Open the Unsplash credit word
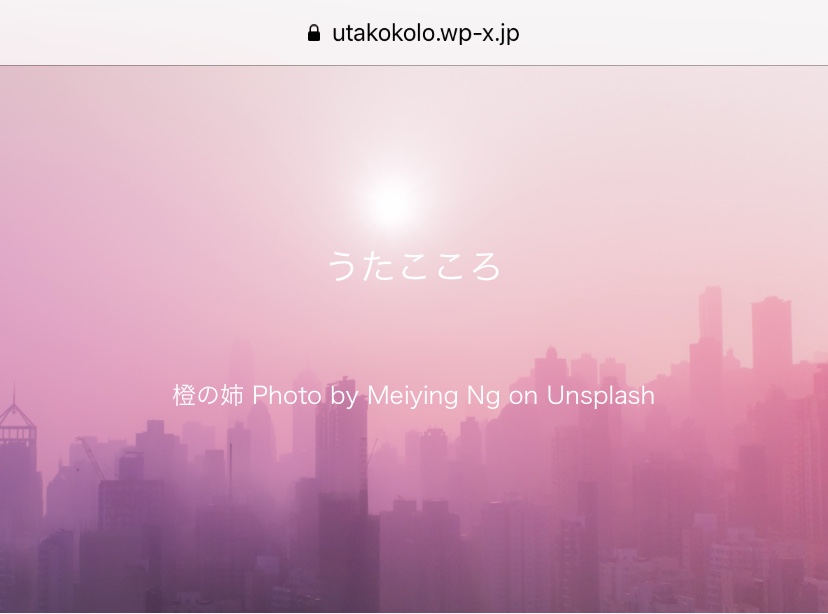 [x=600, y=396]
